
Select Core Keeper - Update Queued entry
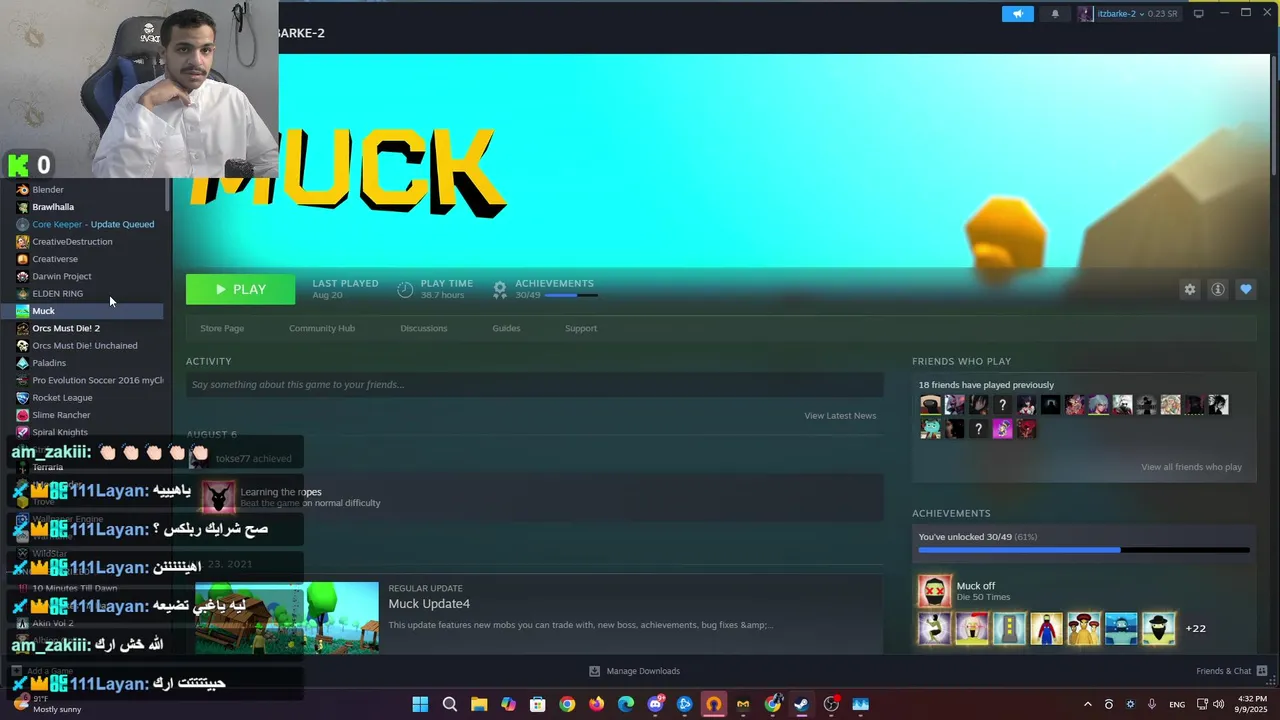pos(93,224)
